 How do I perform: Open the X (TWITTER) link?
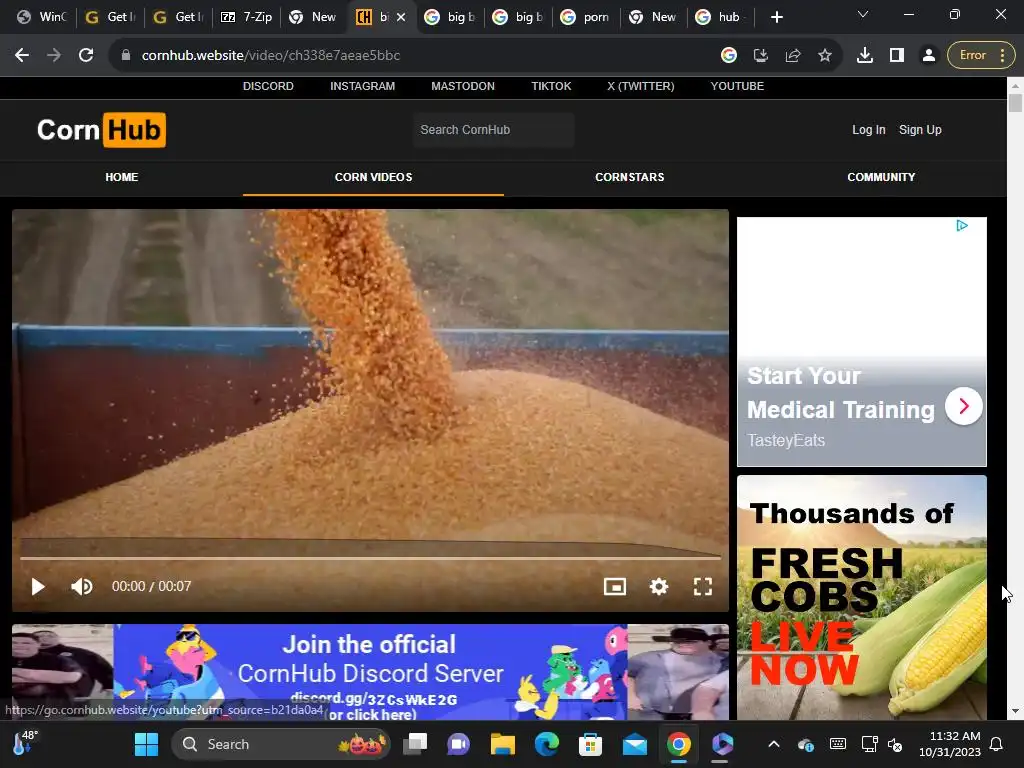[641, 86]
